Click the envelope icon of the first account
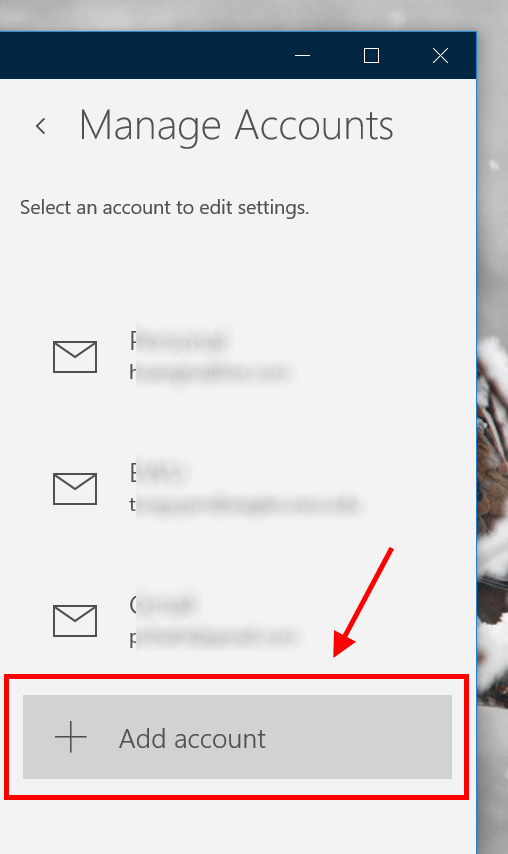Viewport: 508px width, 854px height. coord(75,357)
